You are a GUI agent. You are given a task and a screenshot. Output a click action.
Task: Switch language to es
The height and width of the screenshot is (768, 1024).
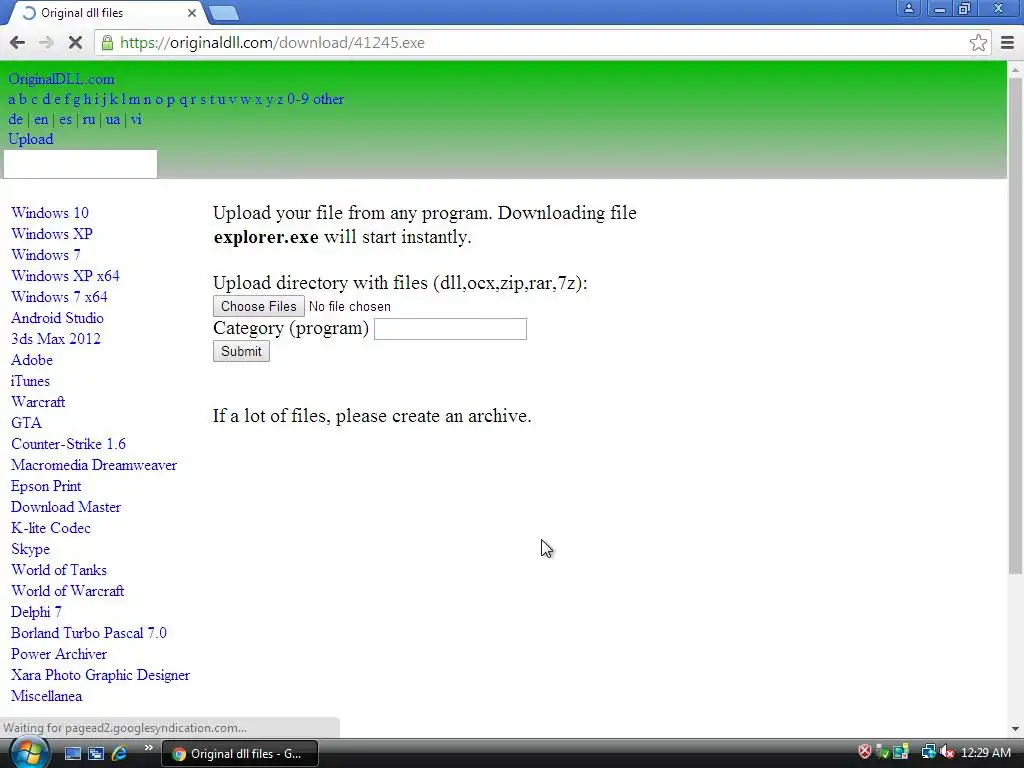click(x=65, y=120)
